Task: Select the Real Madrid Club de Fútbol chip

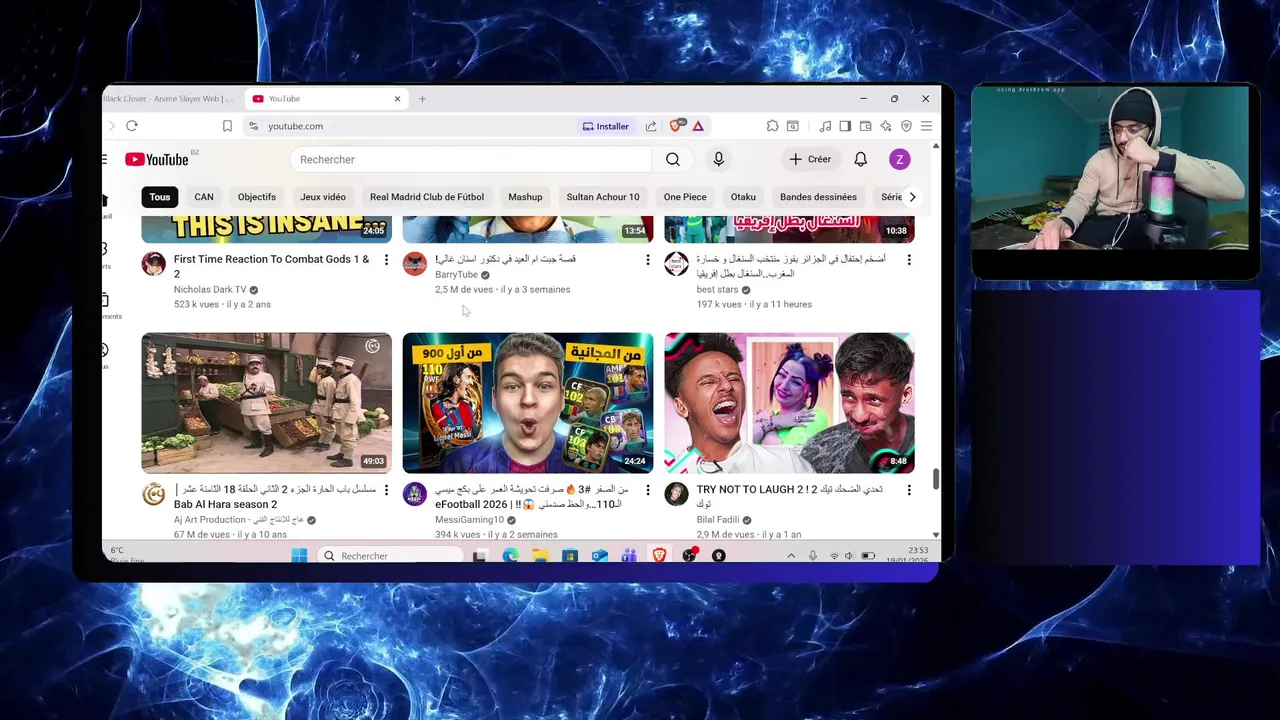Action: [427, 197]
